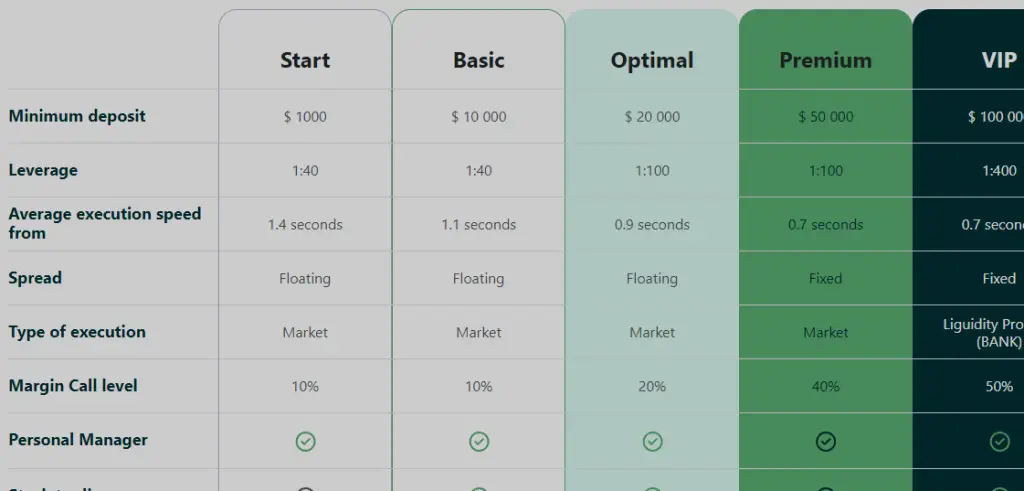Click the Minimum deposit row label
Image resolution: width=1024 pixels, height=491 pixels.
click(x=77, y=116)
